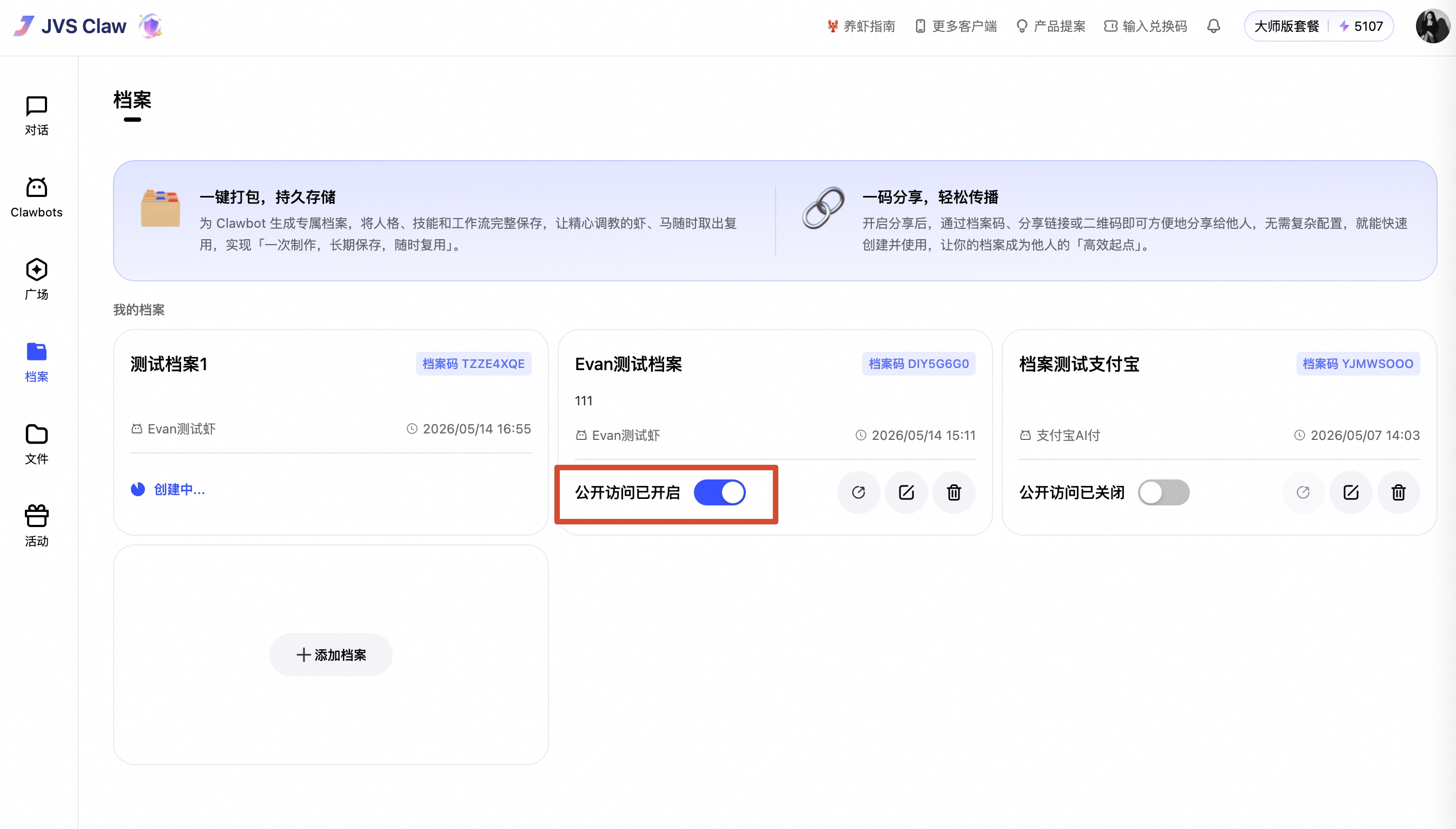The height and width of the screenshot is (829, 1456).
Task: Click the 创建中... status text
Action: (x=179, y=489)
